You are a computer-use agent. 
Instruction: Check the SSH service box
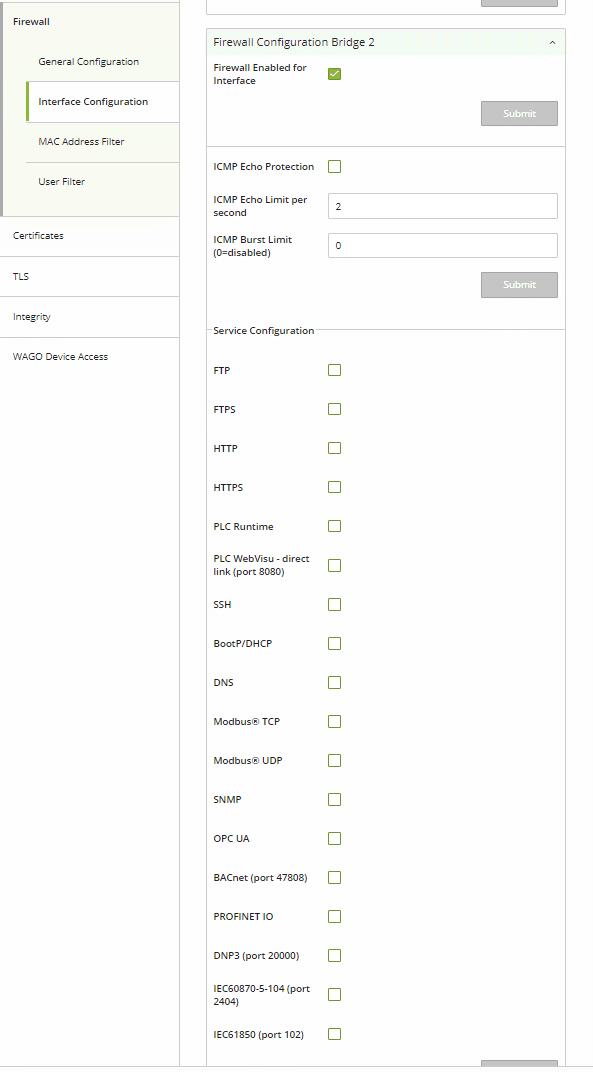(x=334, y=604)
